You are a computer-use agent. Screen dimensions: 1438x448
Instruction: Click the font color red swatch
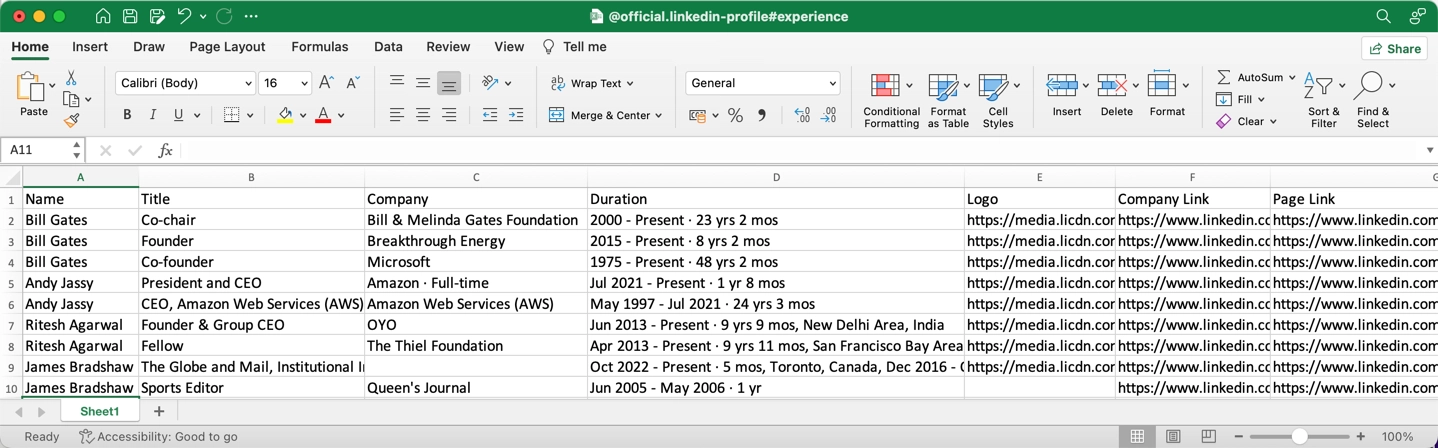pyautogui.click(x=323, y=115)
